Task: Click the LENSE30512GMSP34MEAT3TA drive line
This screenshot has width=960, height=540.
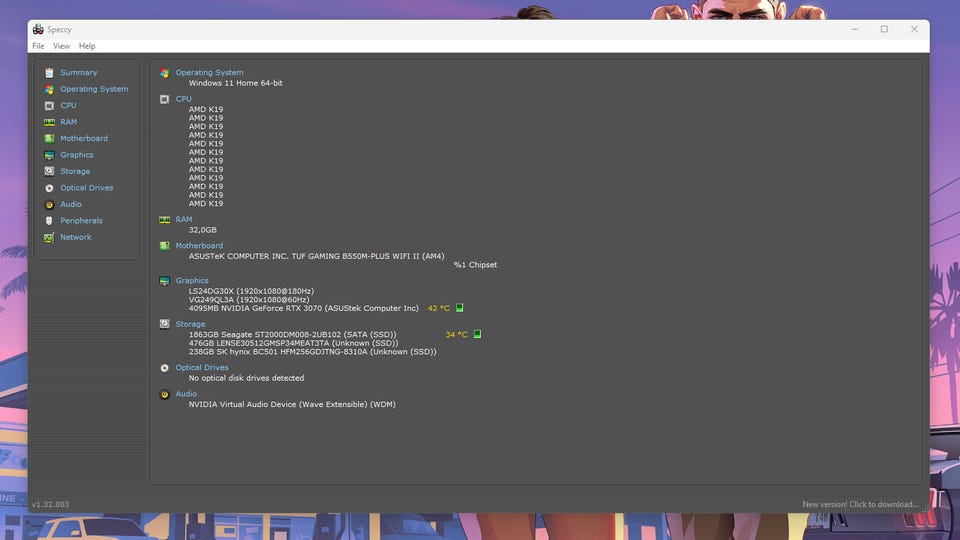Action: coord(293,343)
